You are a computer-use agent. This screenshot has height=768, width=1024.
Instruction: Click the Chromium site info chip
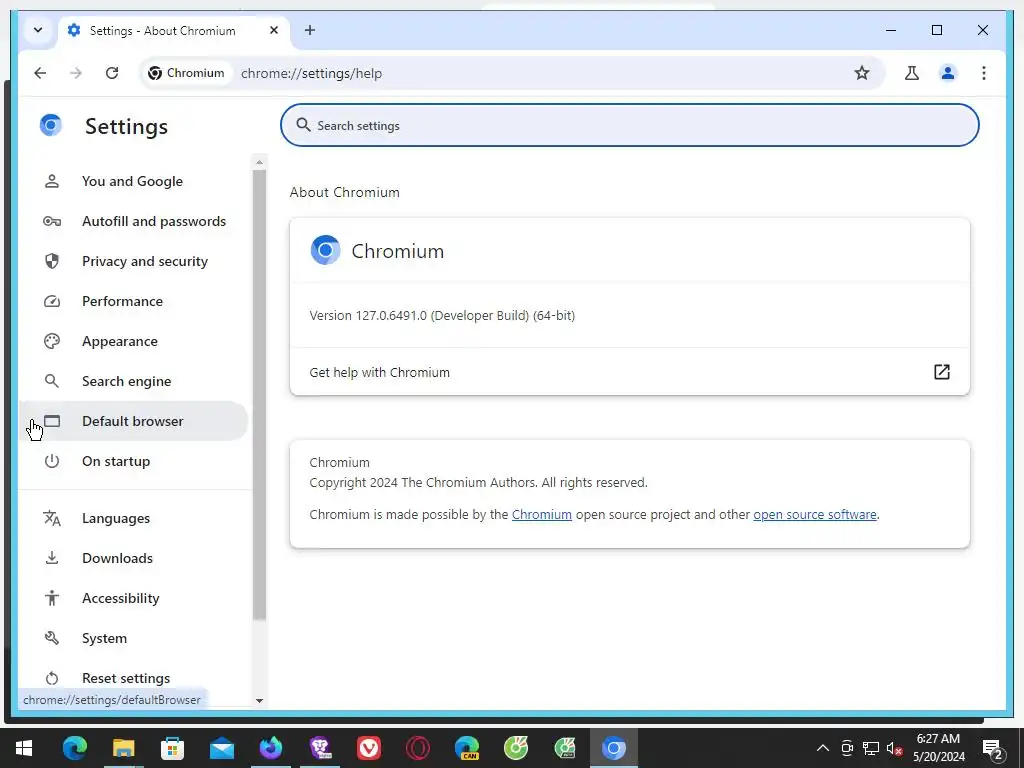click(x=186, y=73)
